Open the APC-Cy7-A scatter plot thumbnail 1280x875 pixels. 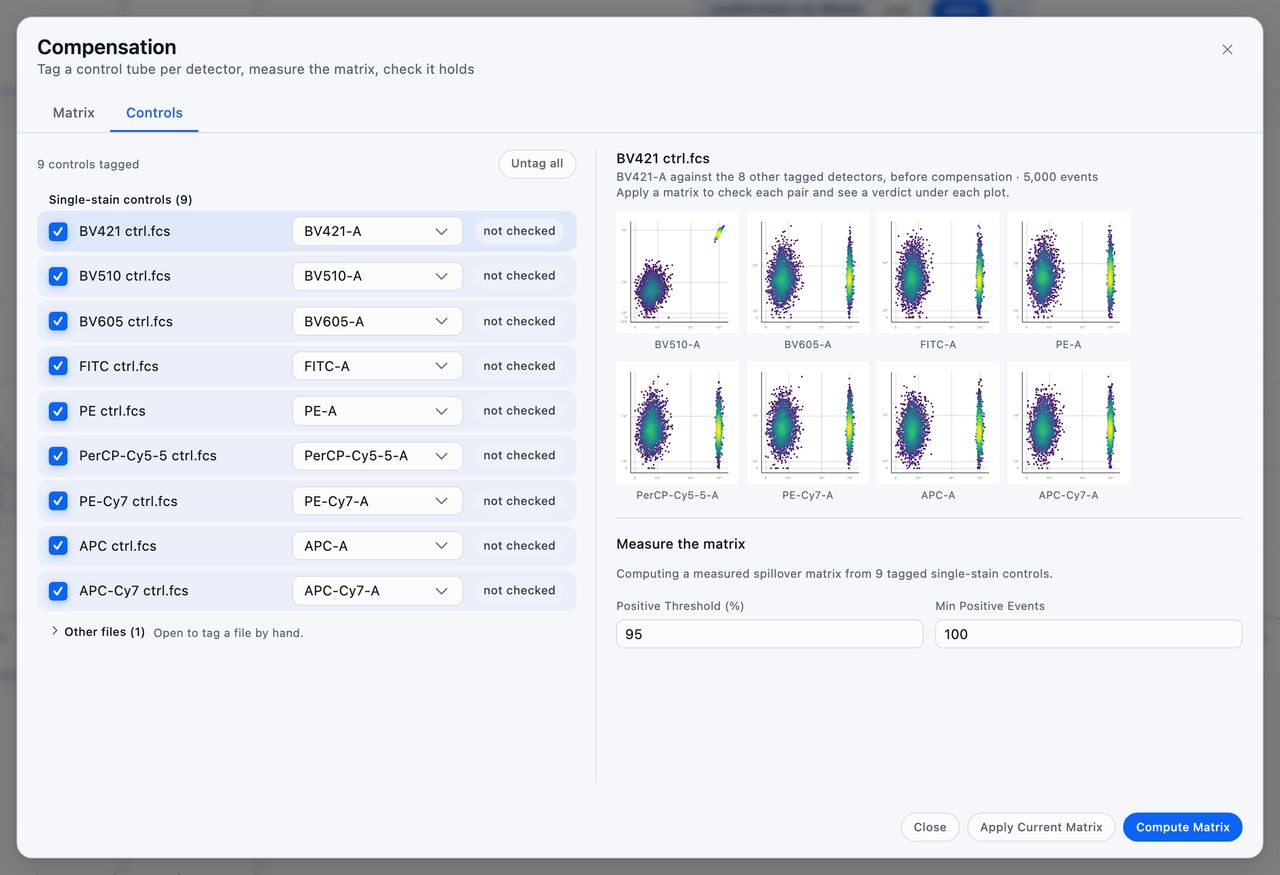coord(1068,423)
